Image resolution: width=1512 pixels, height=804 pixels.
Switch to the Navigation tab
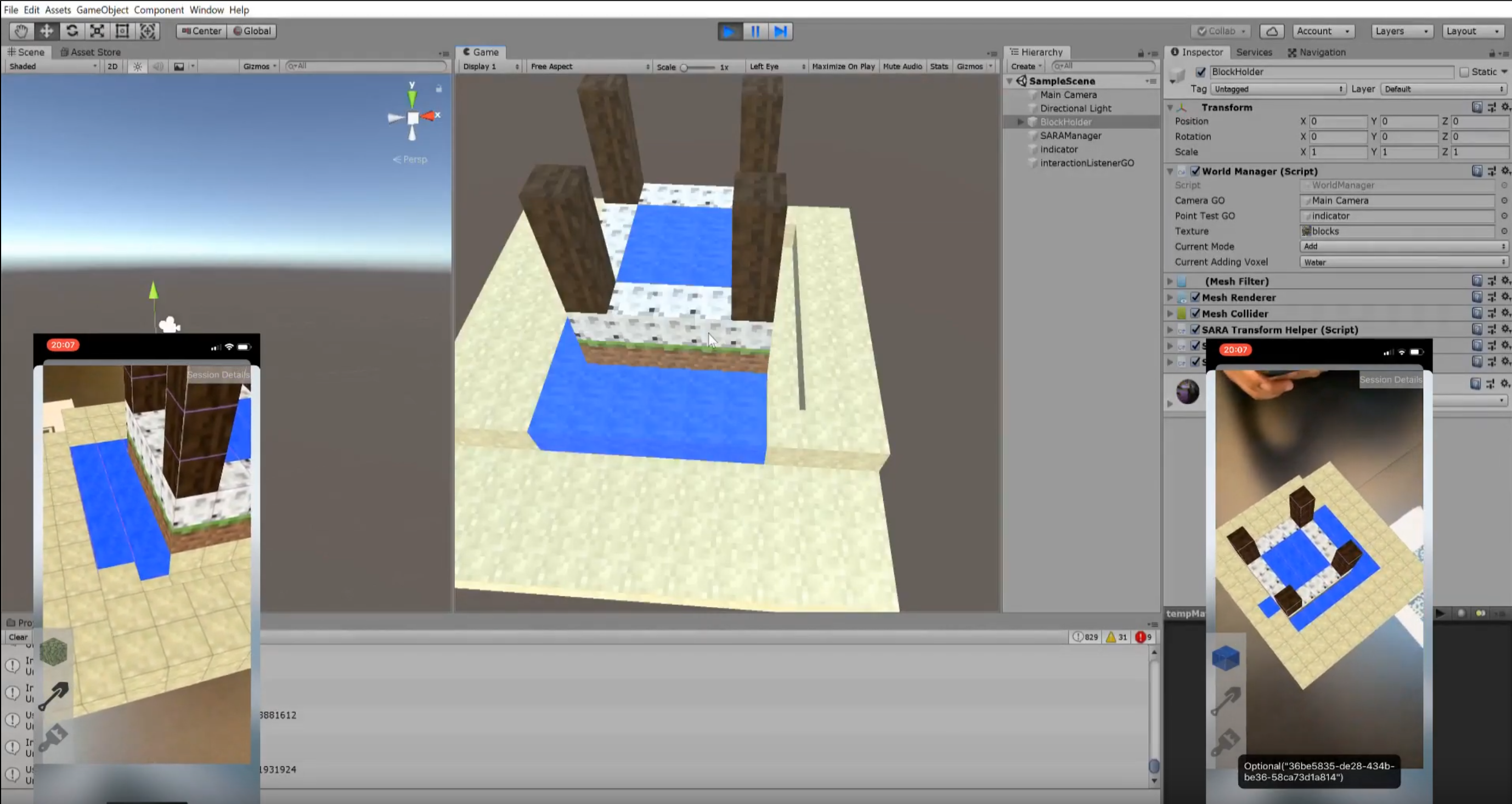click(x=1316, y=52)
